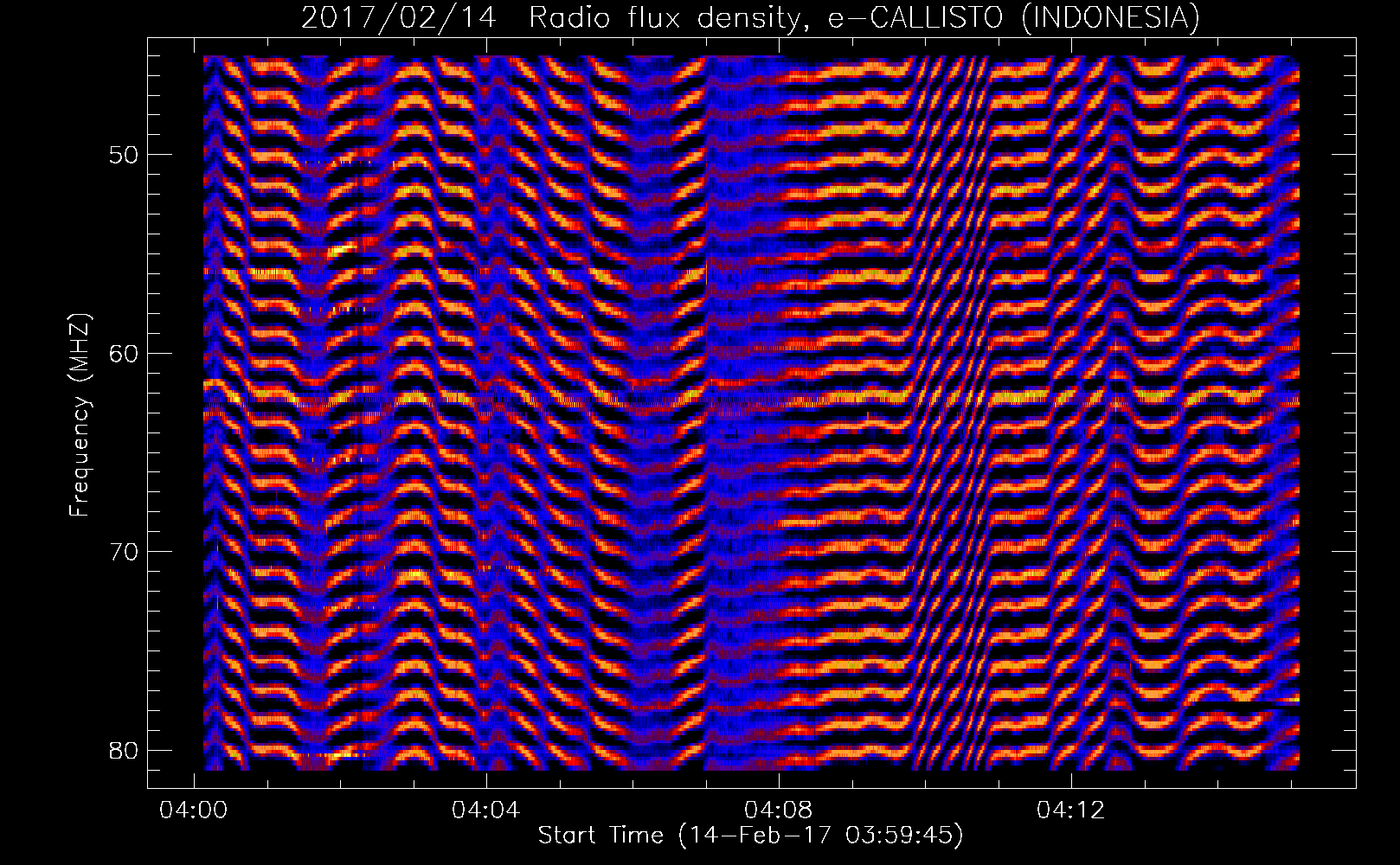
Task: Click the 04:12 time tick label
Action: click(1071, 811)
